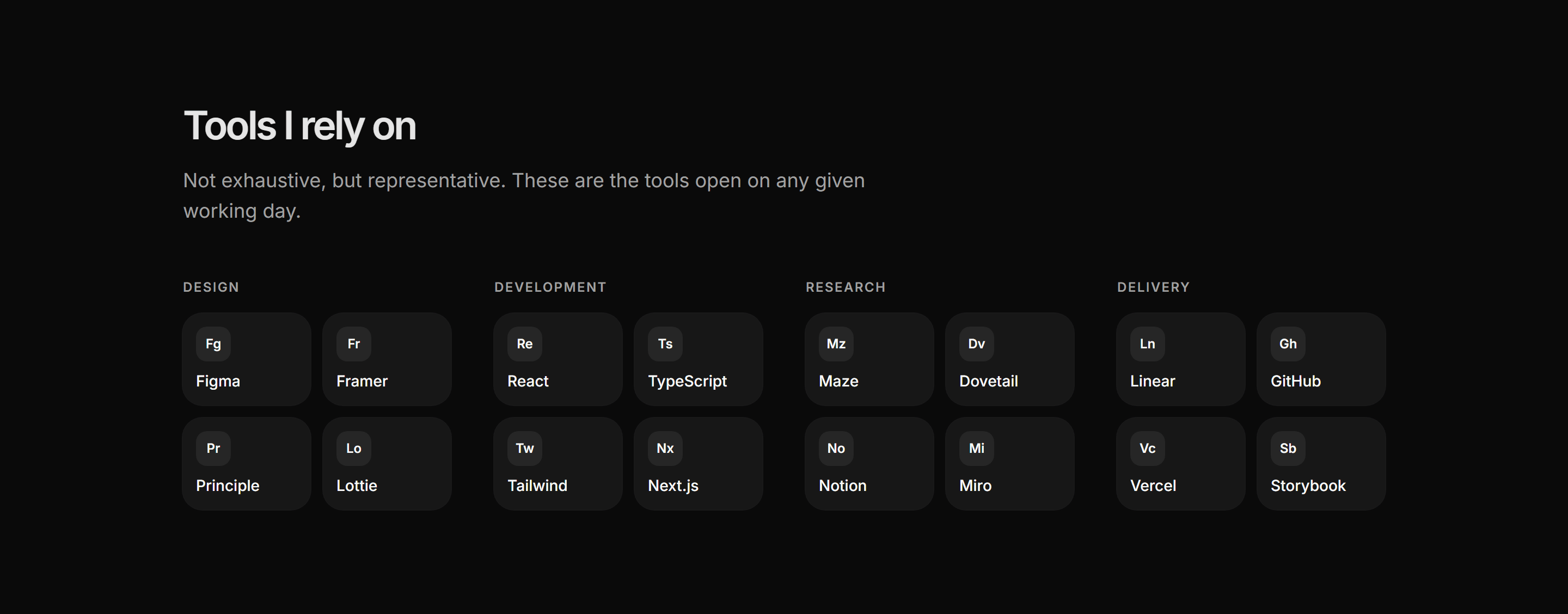Select the React label text

pyautogui.click(x=528, y=382)
